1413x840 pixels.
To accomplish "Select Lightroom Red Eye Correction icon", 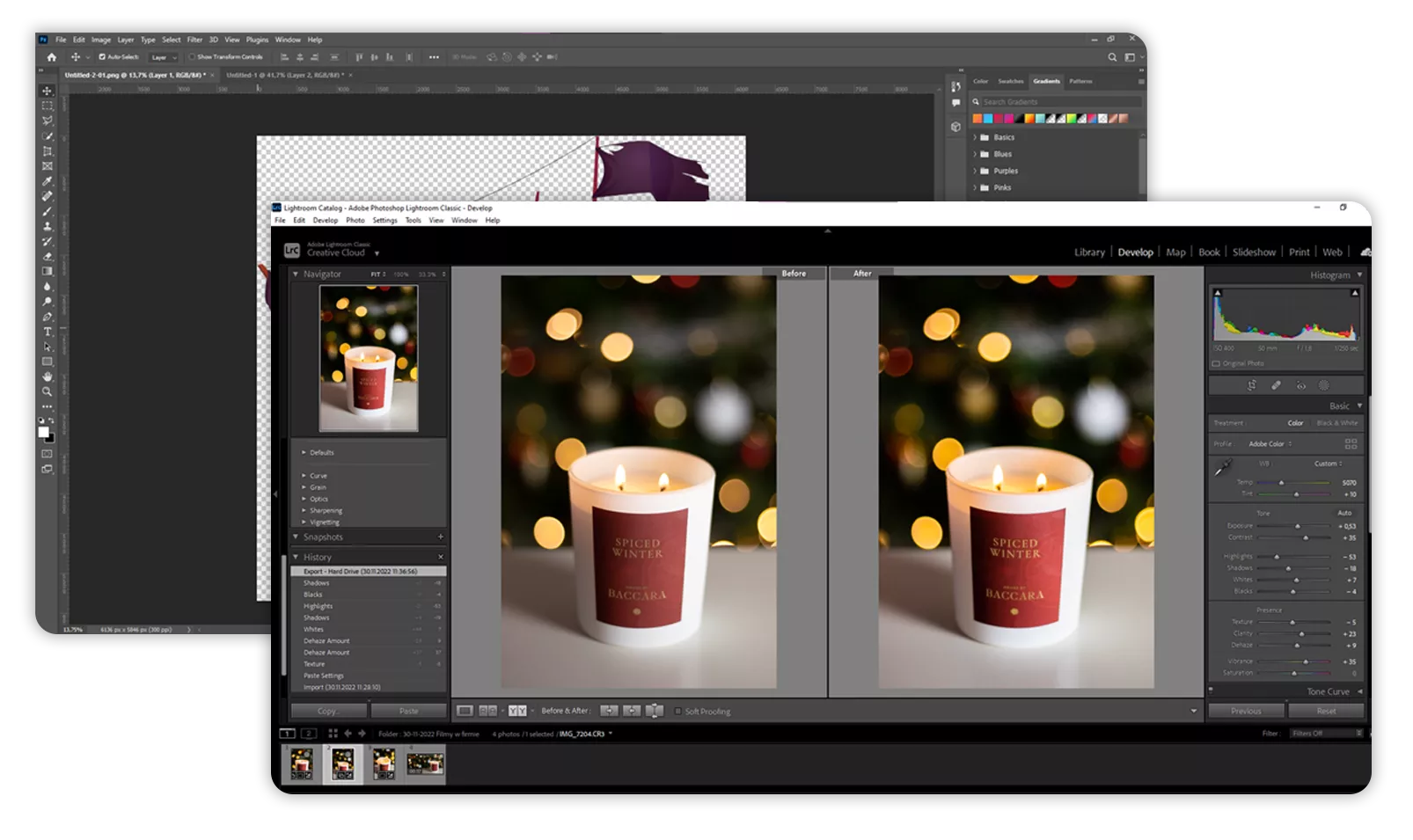I will click(x=1300, y=385).
